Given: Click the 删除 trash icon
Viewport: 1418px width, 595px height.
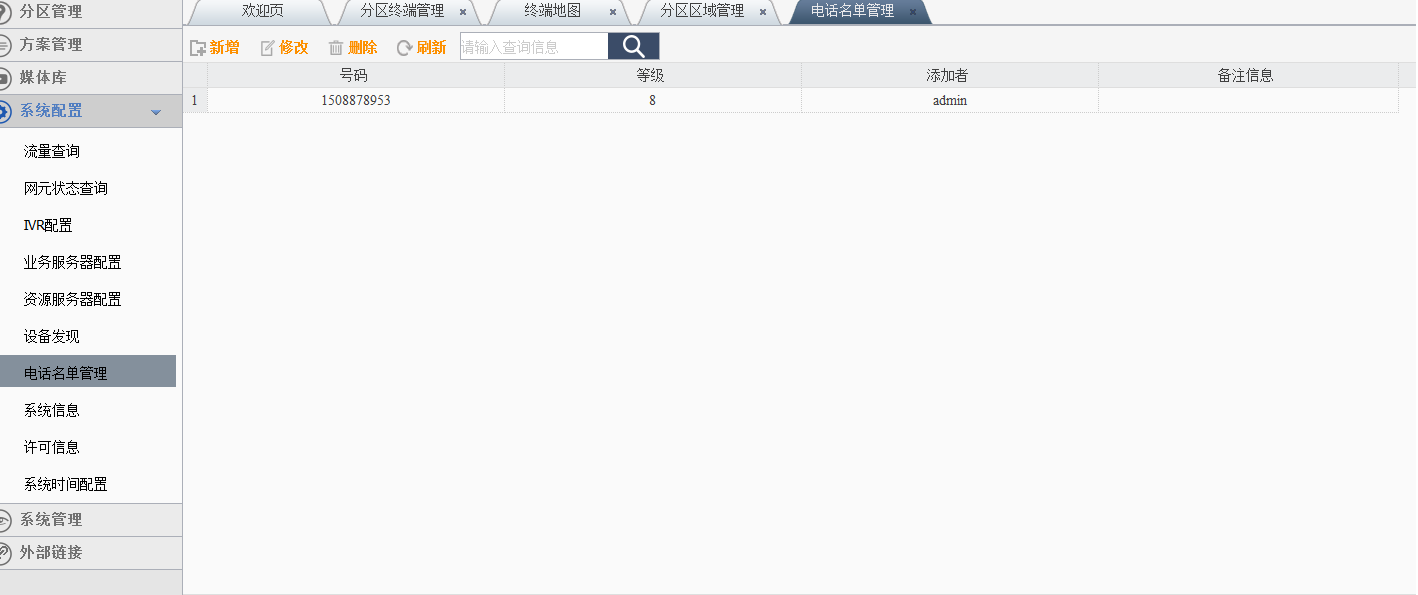Looking at the screenshot, I should [336, 48].
